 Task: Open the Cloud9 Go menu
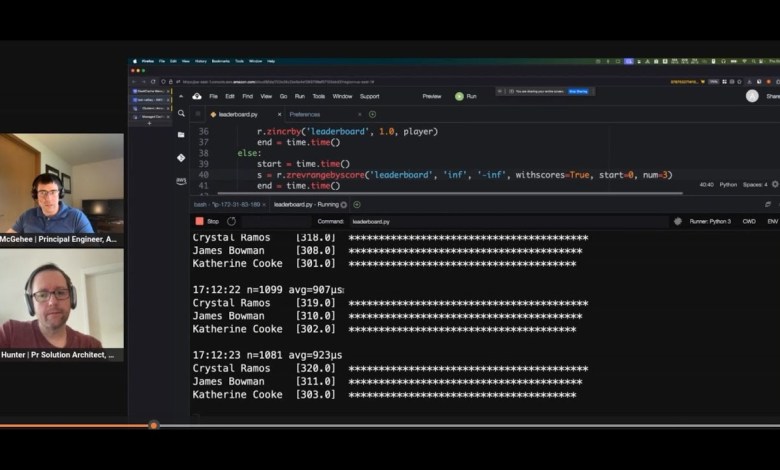pos(283,96)
